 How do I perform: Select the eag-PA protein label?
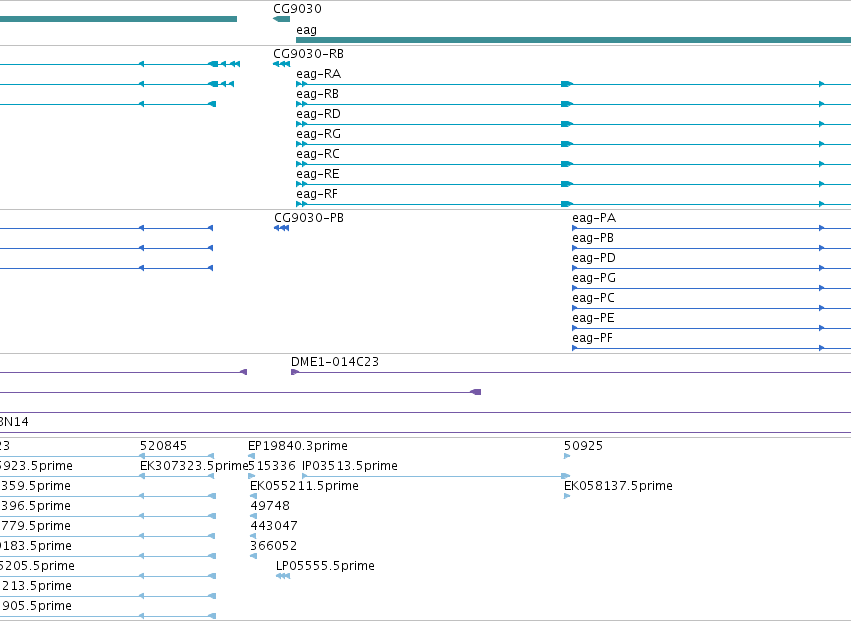pyautogui.click(x=594, y=218)
